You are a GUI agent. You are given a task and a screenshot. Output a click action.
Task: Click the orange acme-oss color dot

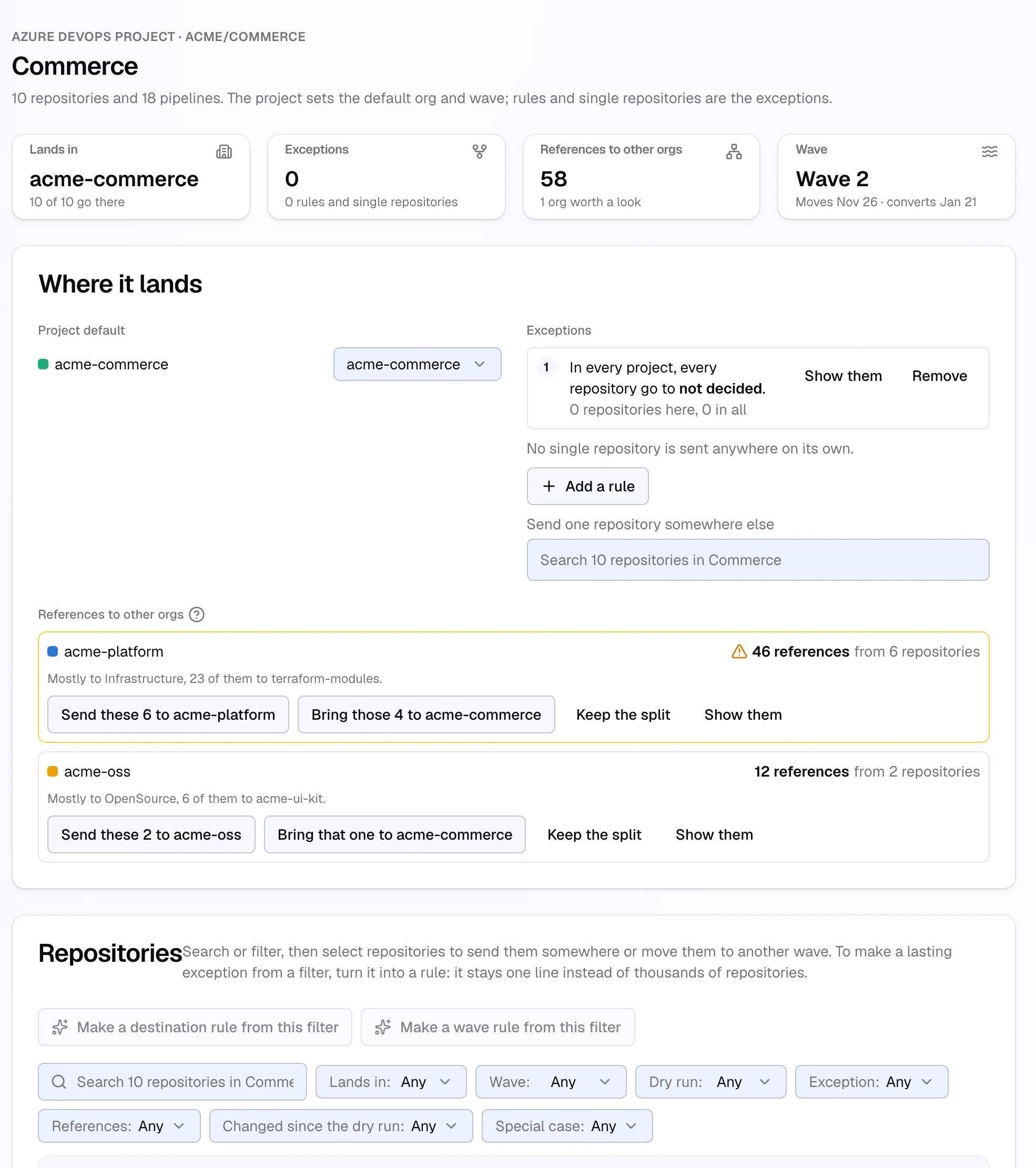click(x=53, y=771)
